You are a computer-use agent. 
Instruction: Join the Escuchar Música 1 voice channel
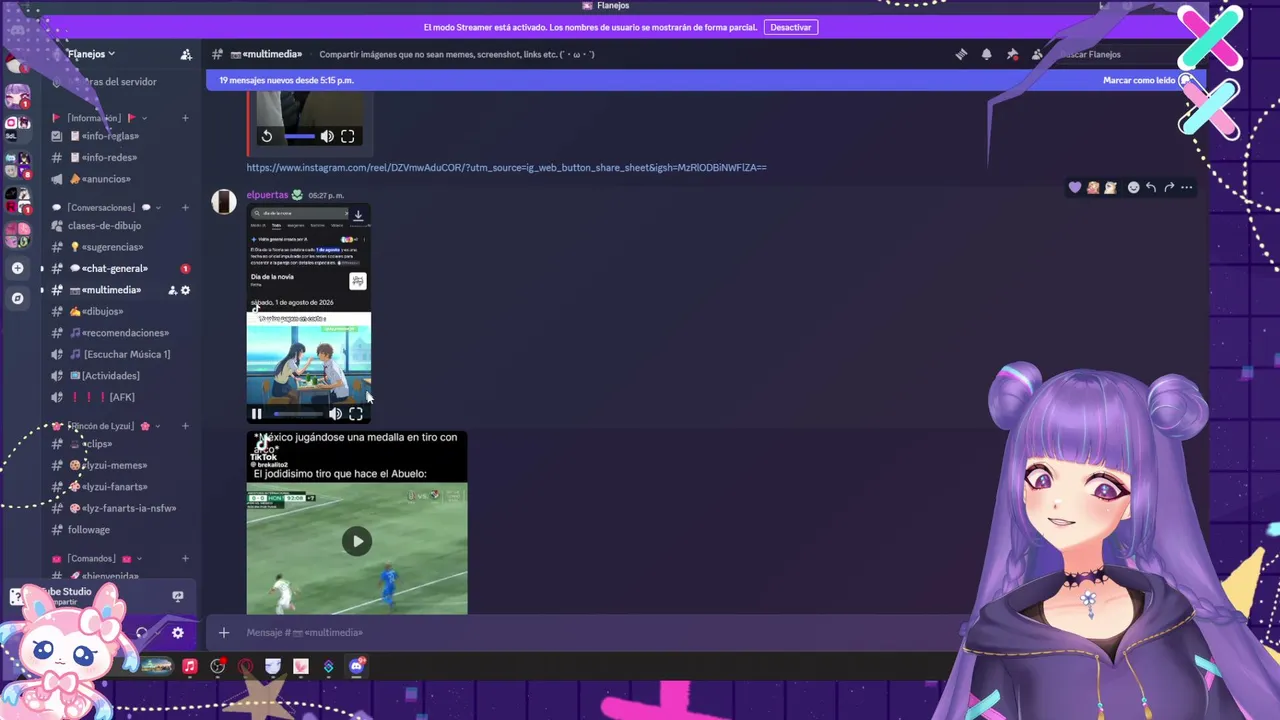point(121,354)
